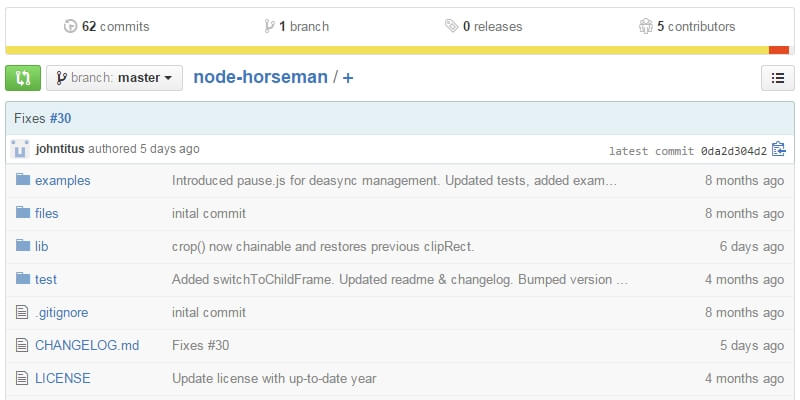Image resolution: width=800 pixels, height=400 pixels.
Task: Click the lib folder icon
Action: [24, 246]
